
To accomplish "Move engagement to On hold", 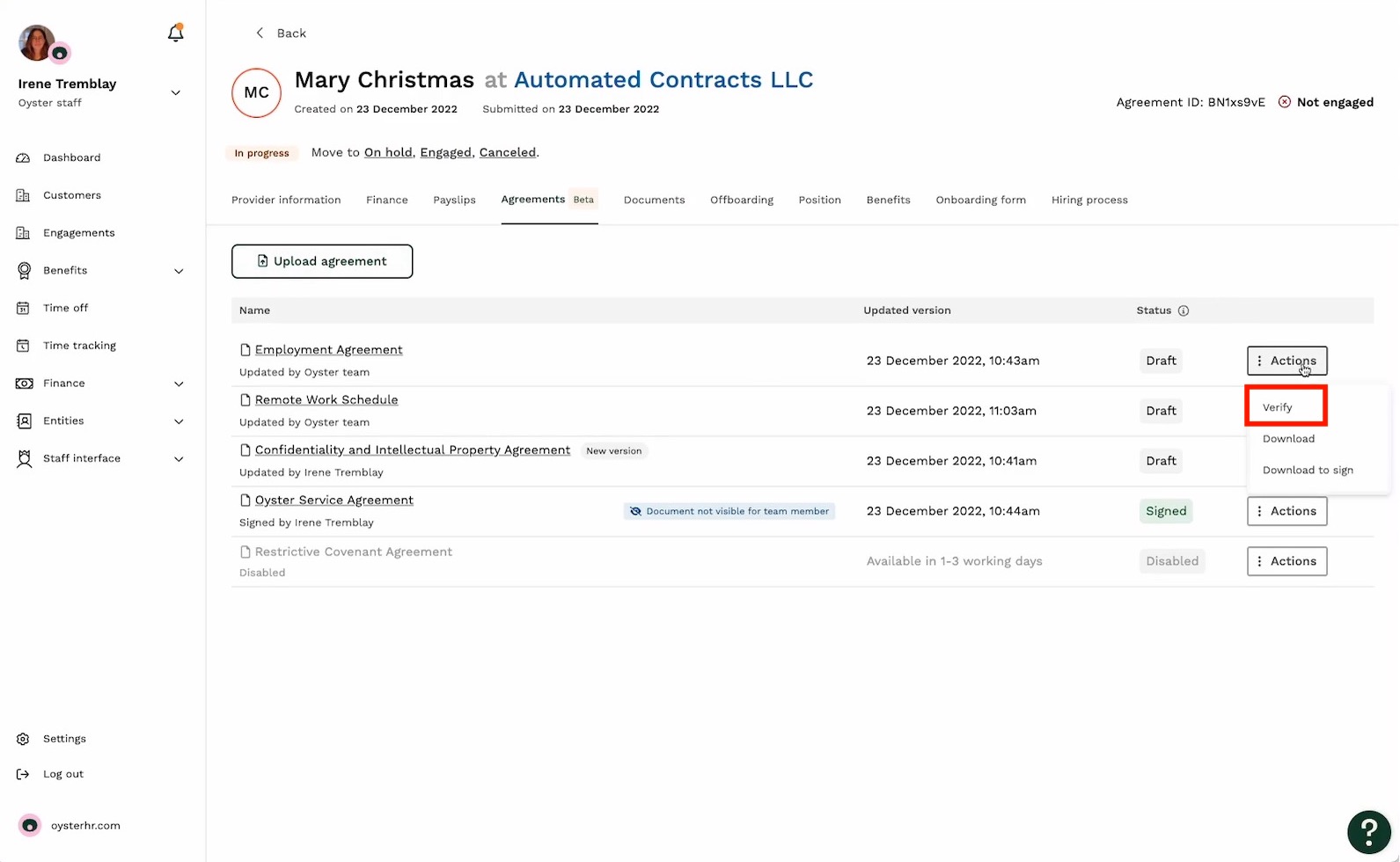I will [x=388, y=152].
